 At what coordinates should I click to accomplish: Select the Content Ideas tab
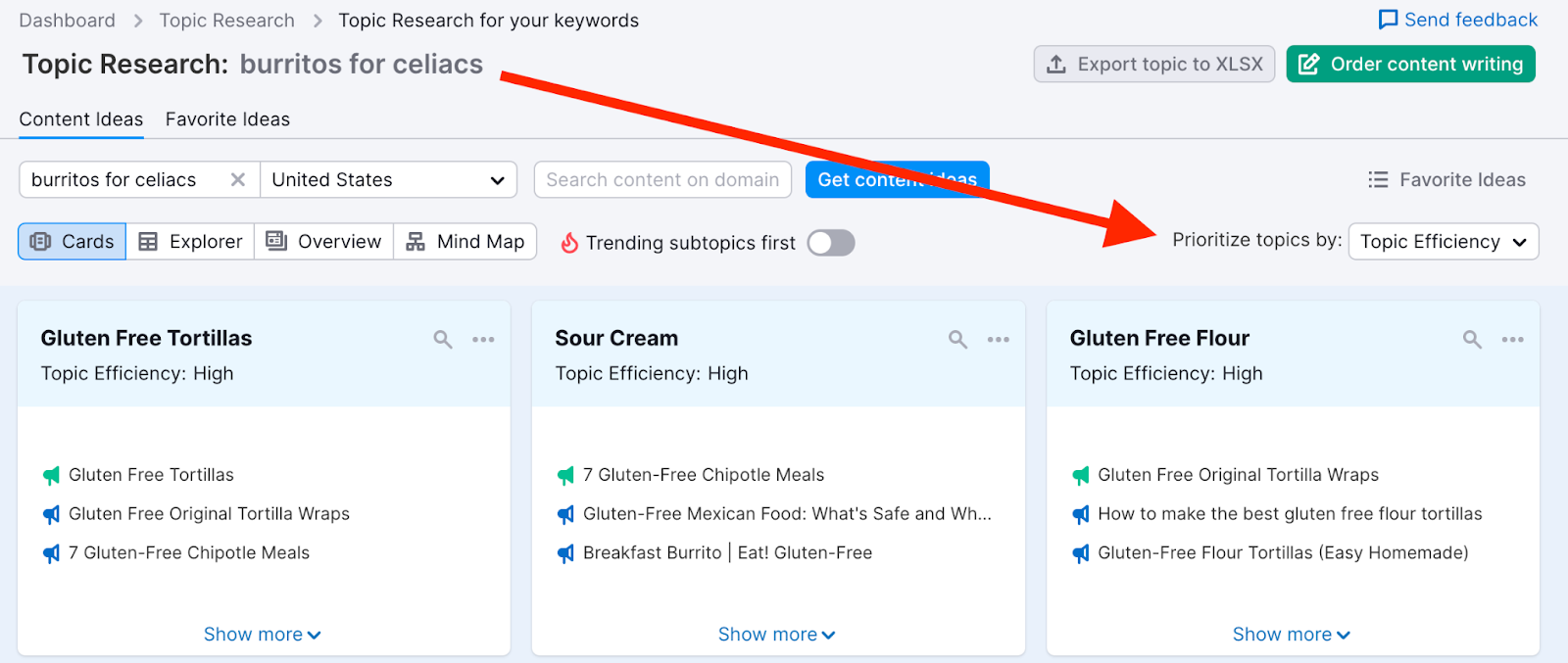coord(81,119)
